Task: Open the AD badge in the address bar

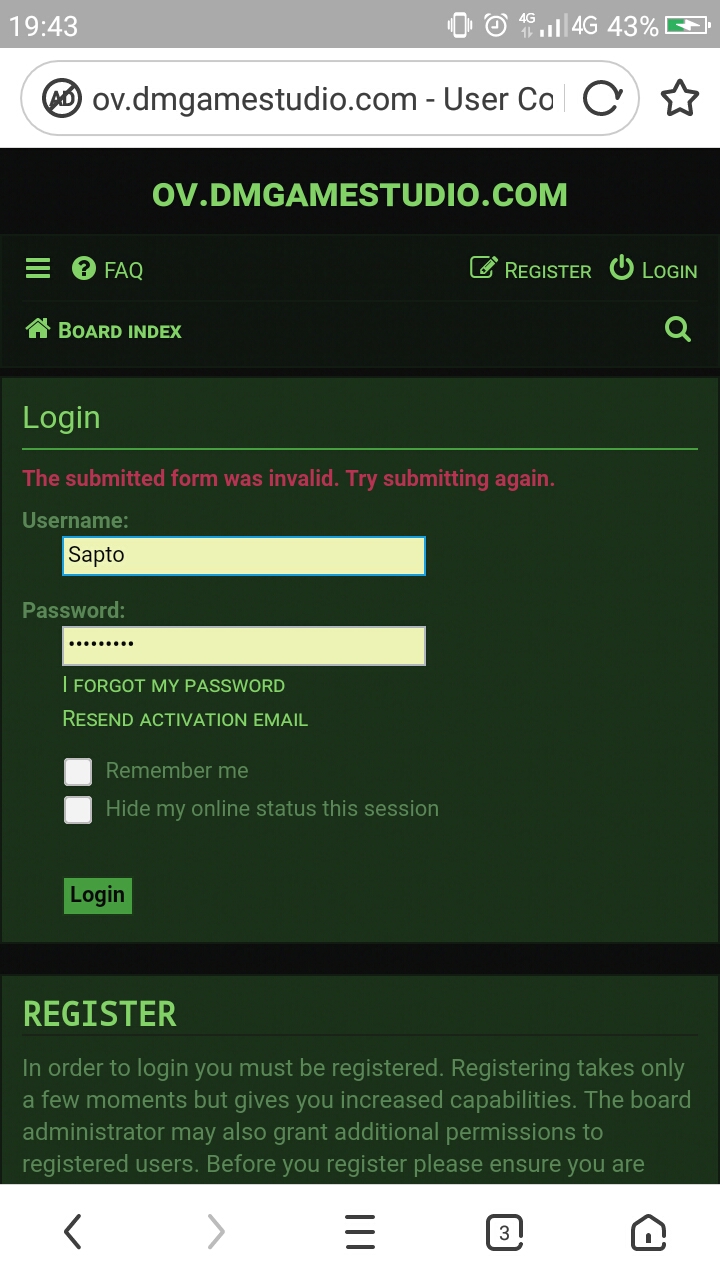Action: [61, 98]
